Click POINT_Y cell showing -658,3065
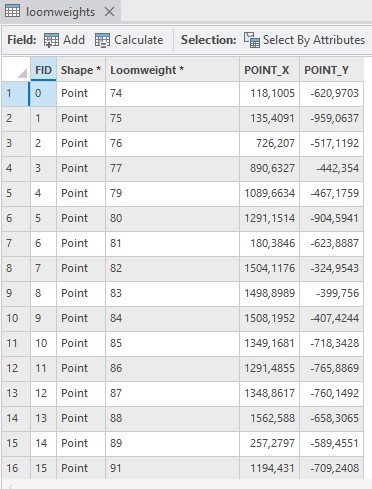The height and width of the screenshot is (489, 372). coord(332,418)
